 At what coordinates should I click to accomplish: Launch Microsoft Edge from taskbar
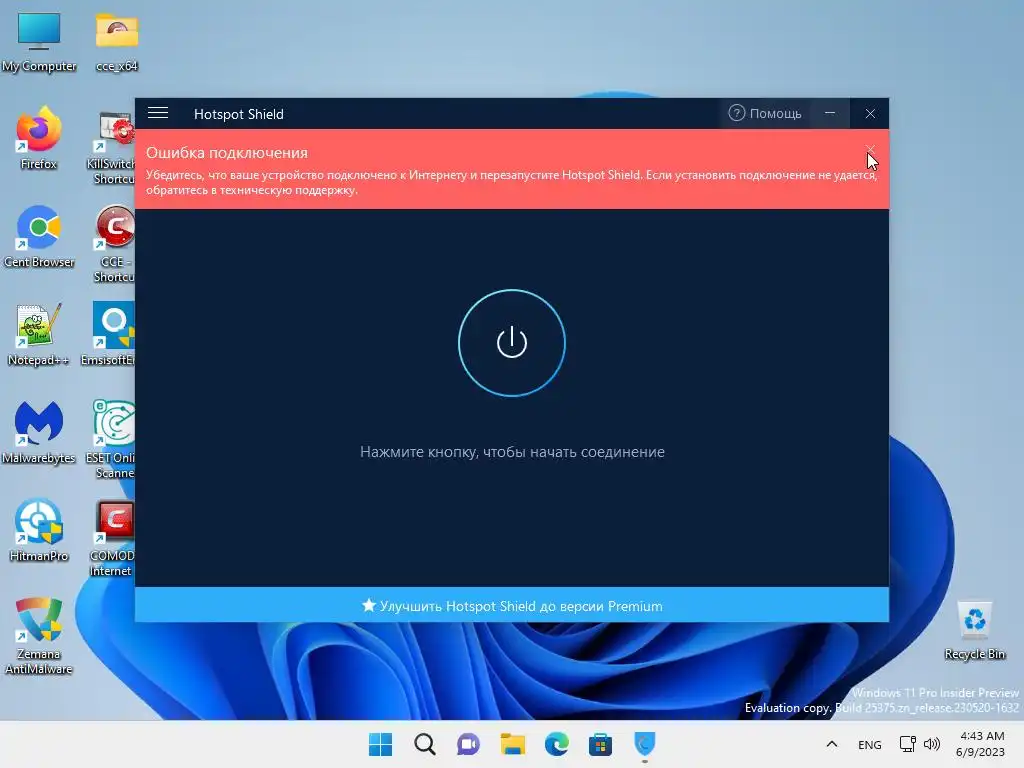pos(556,744)
